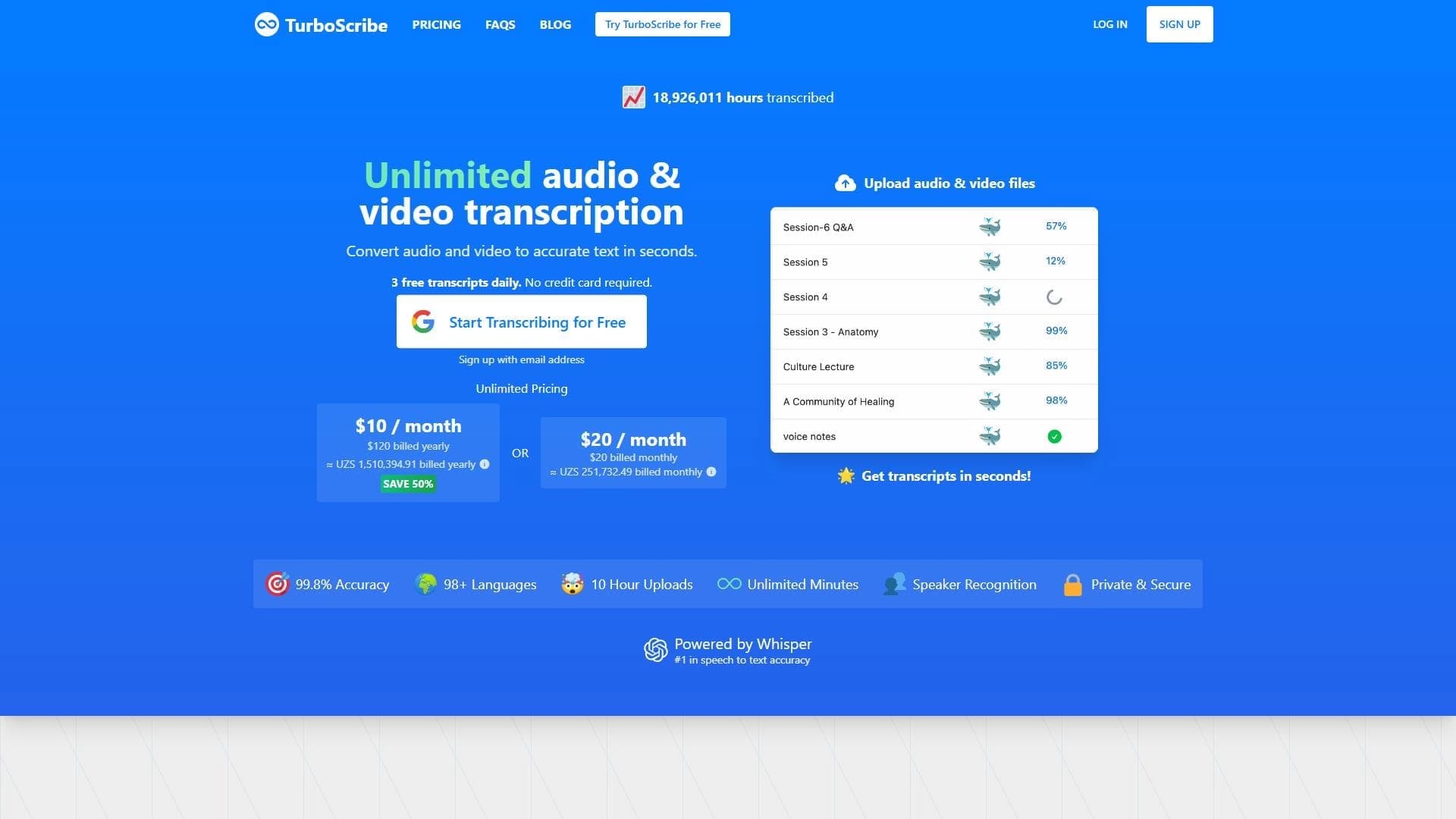Screen dimensions: 1456x819
Task: Open the FAQS menu item
Action: 500,24
